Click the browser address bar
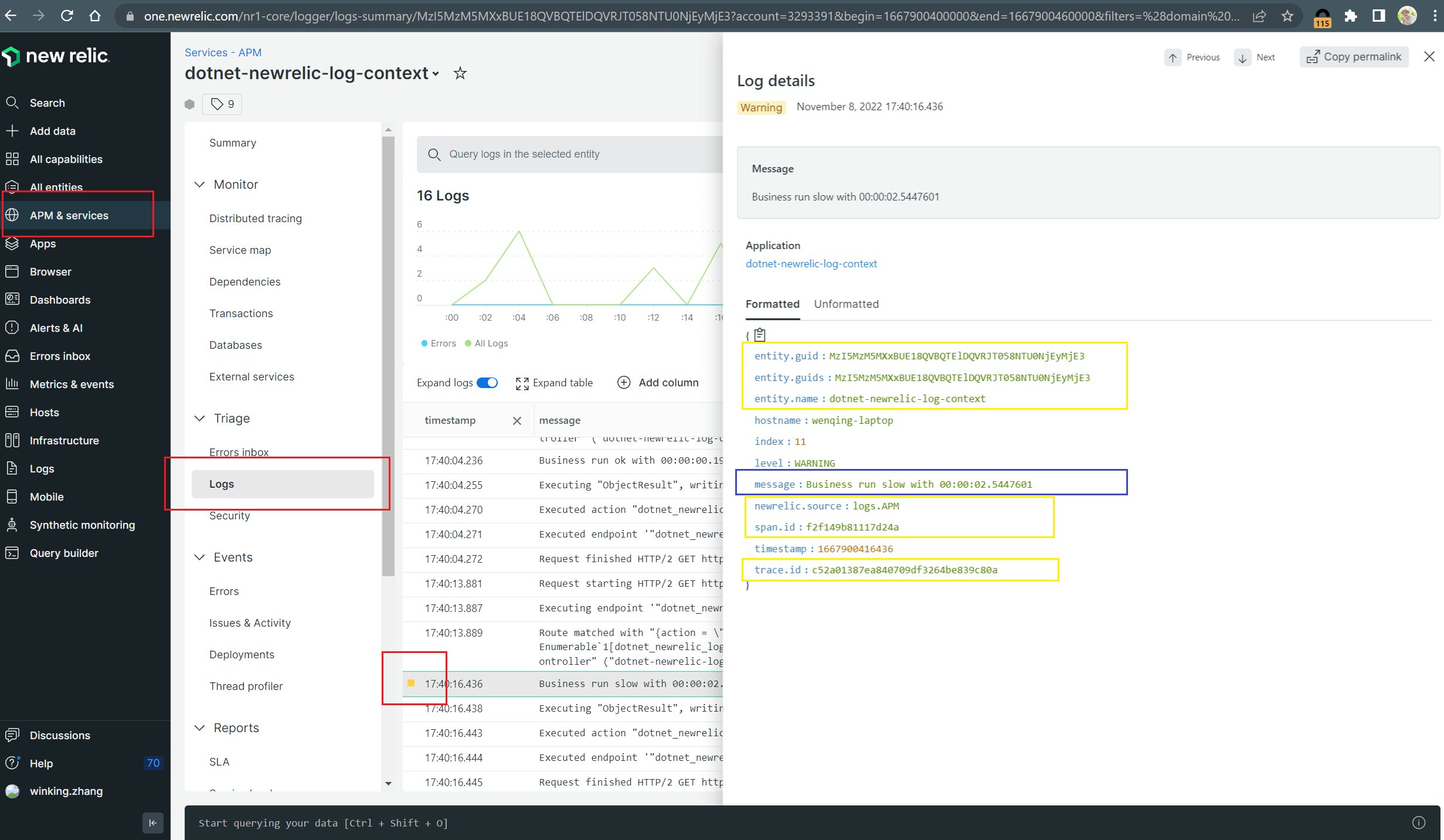This screenshot has height=840, width=1444. pyautogui.click(x=692, y=16)
